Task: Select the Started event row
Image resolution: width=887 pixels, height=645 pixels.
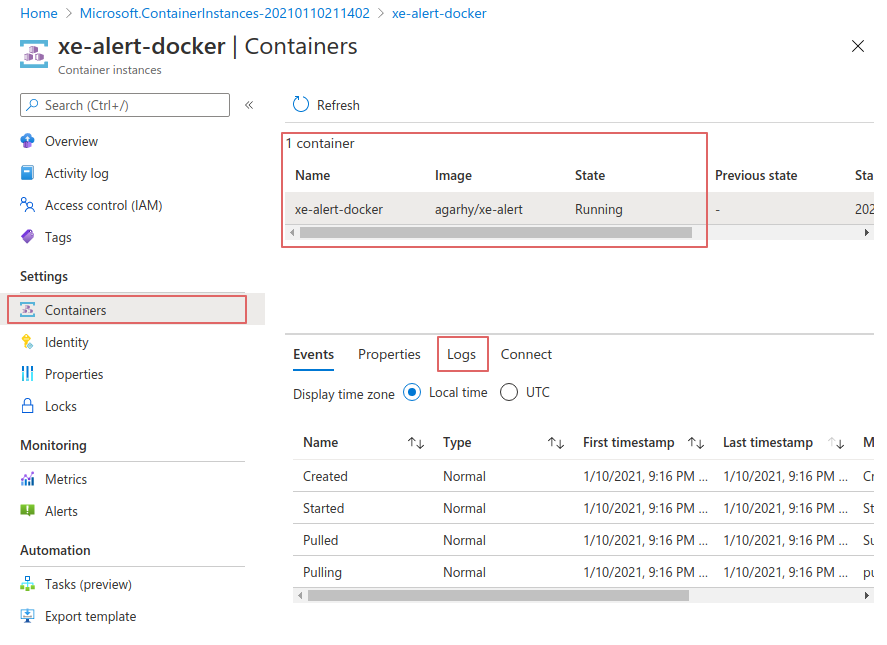Action: (x=583, y=508)
